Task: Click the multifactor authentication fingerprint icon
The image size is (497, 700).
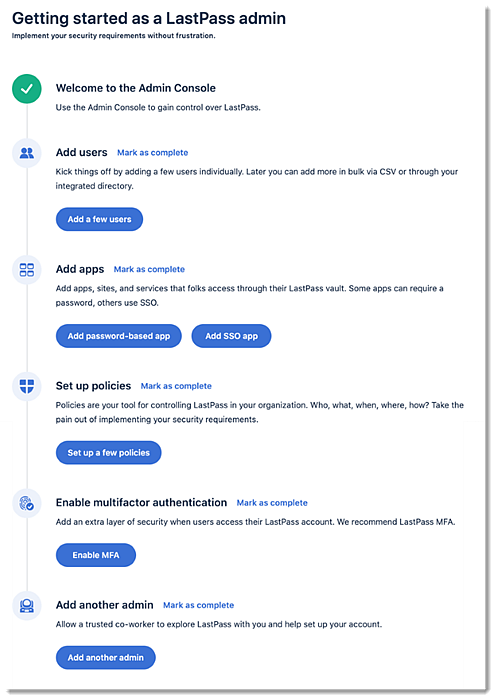Action: (x=27, y=503)
